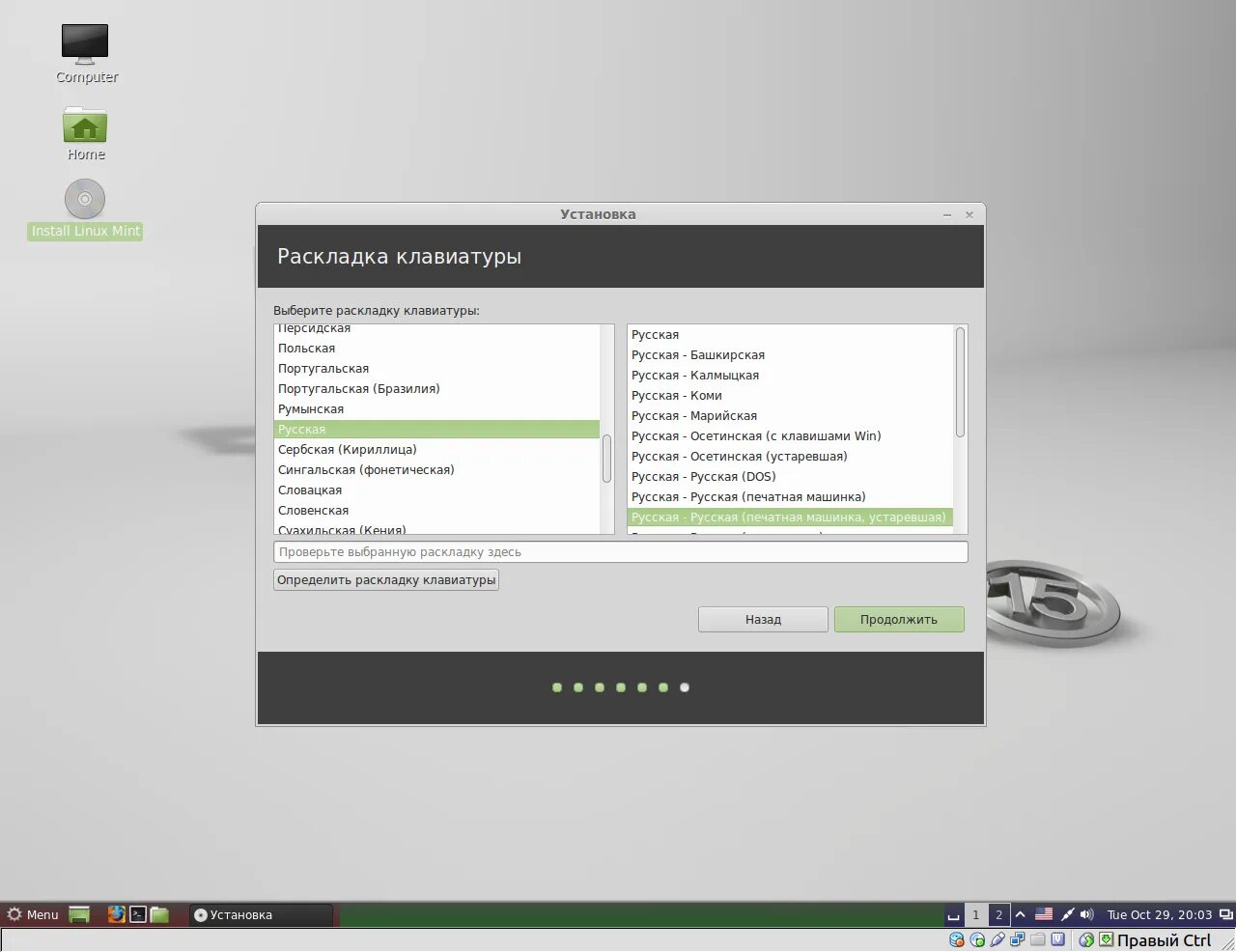Activate the Установка taskbar window entry
The image size is (1236, 952).
click(x=261, y=914)
